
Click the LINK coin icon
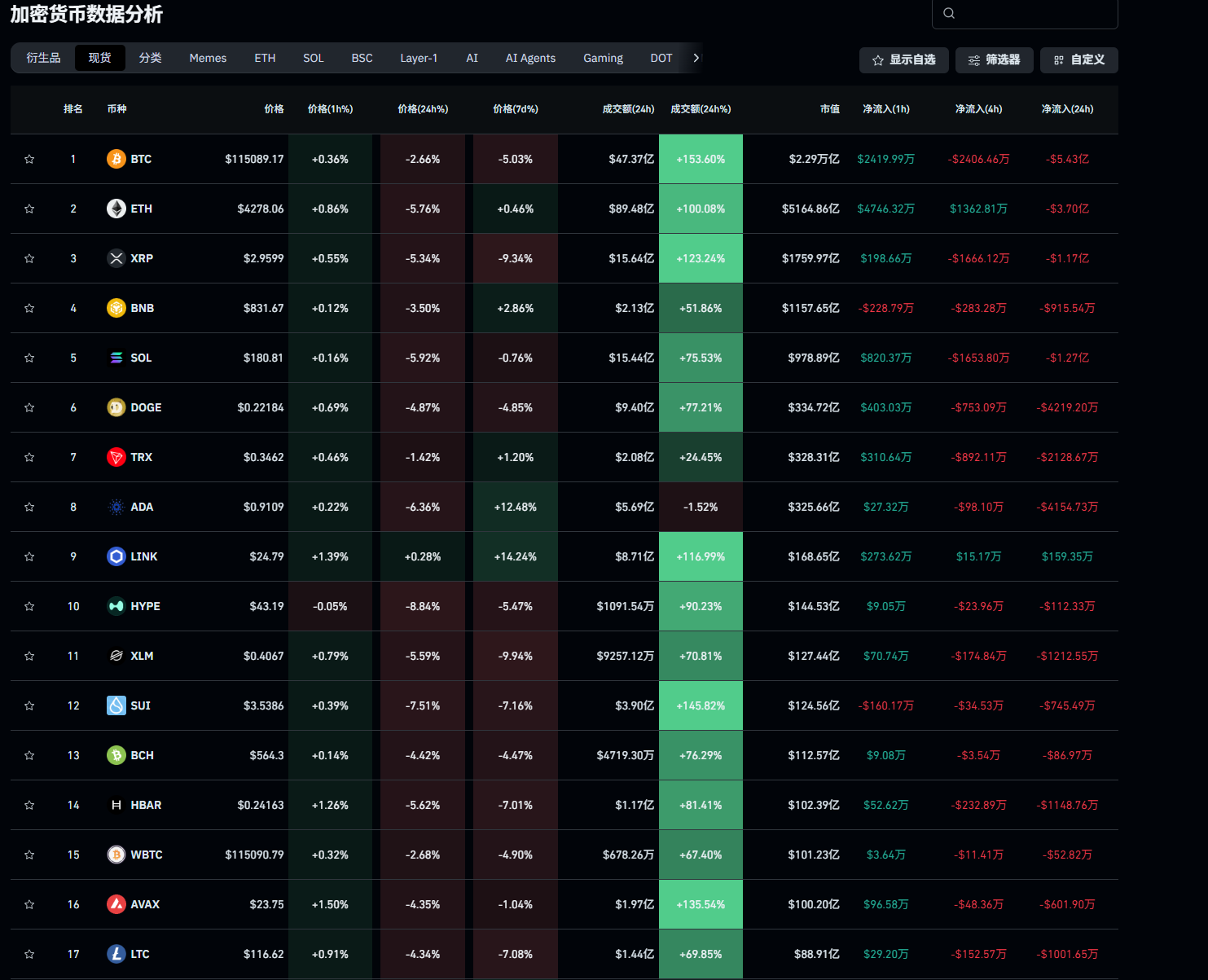(116, 556)
